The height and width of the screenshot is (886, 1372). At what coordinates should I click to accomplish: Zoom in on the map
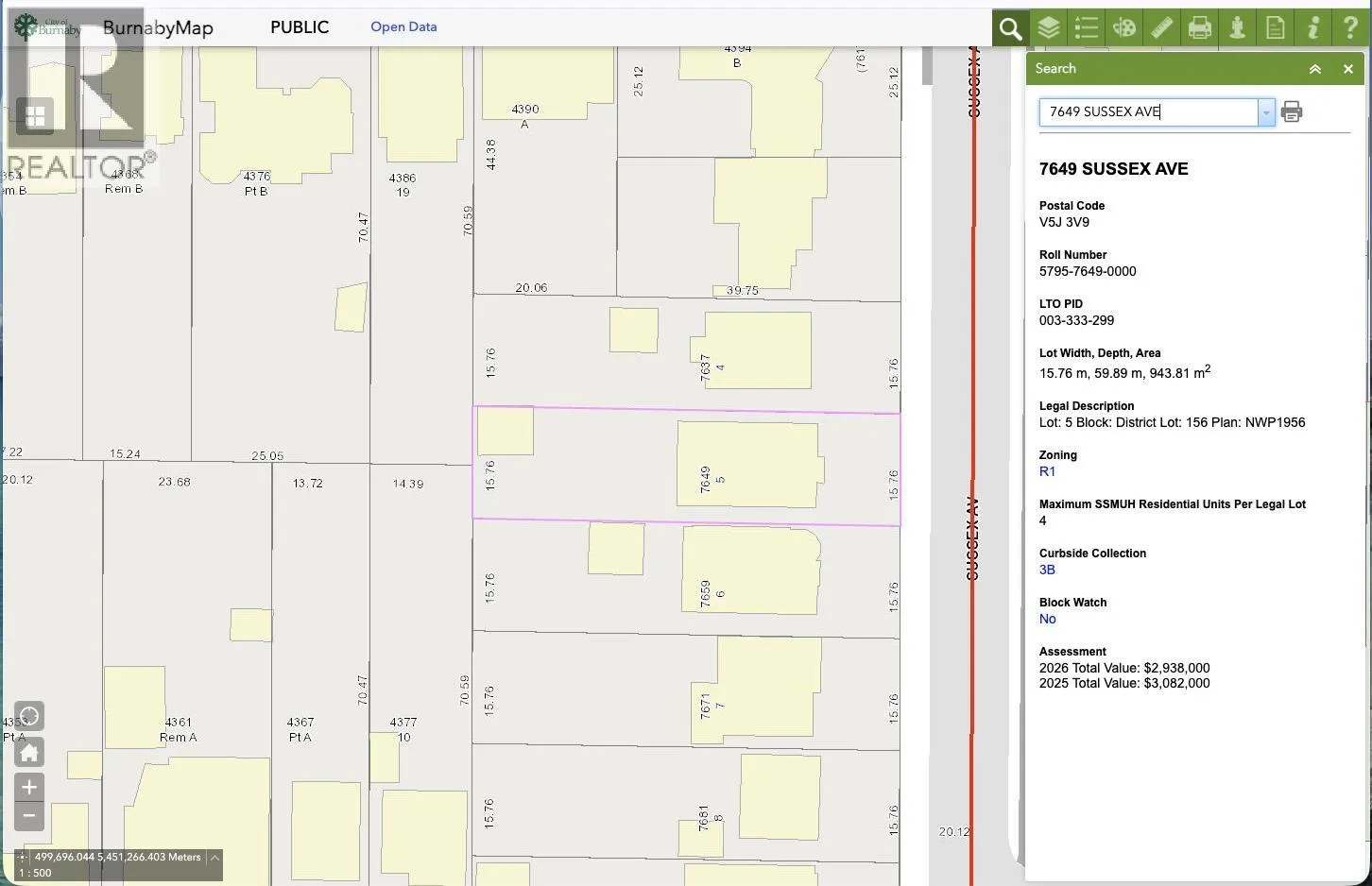tap(29, 788)
